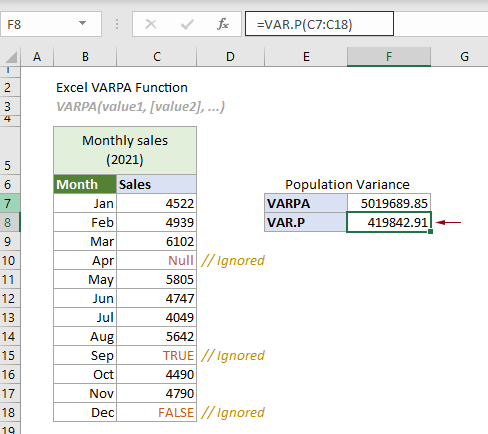Cancel the formula entry with the X icon

tap(151, 24)
